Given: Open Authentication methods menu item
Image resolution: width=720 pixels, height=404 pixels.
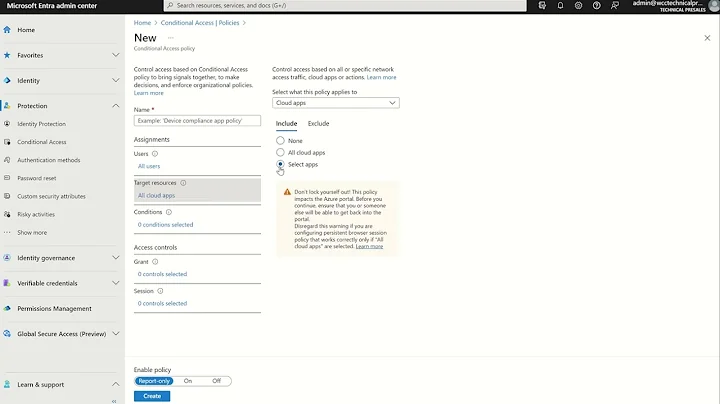Looking at the screenshot, I should [x=49, y=160].
